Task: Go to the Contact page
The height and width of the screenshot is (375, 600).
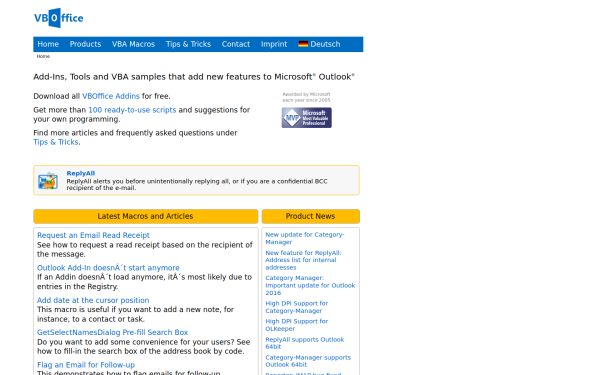Action: click(x=236, y=44)
